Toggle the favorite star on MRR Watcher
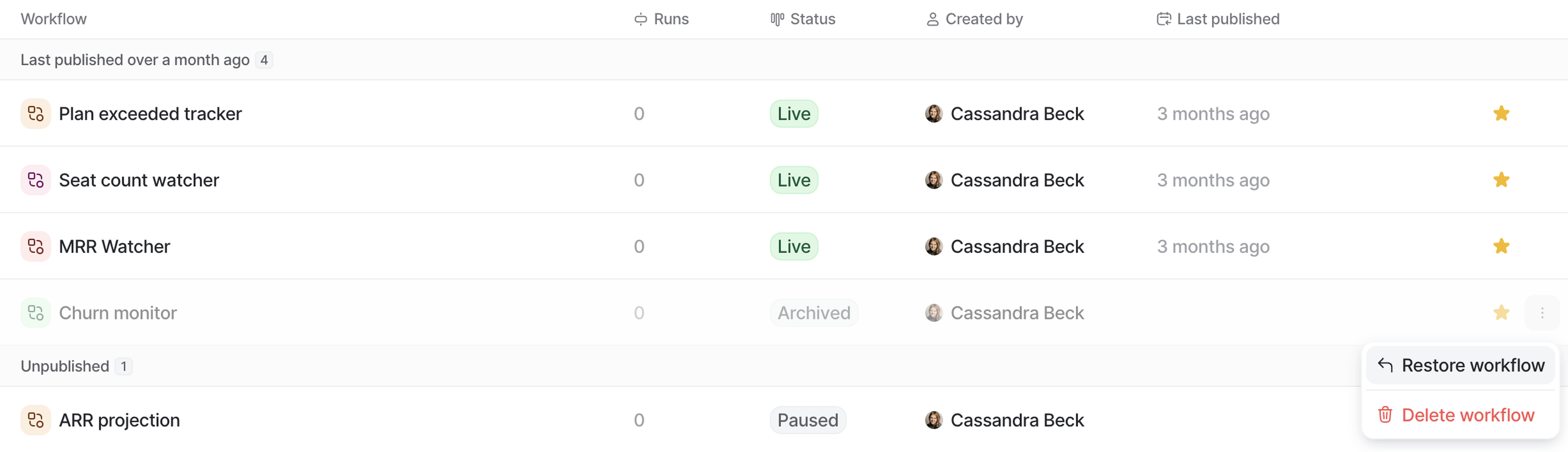Screen dimensions: 1568x452 pos(1501,246)
